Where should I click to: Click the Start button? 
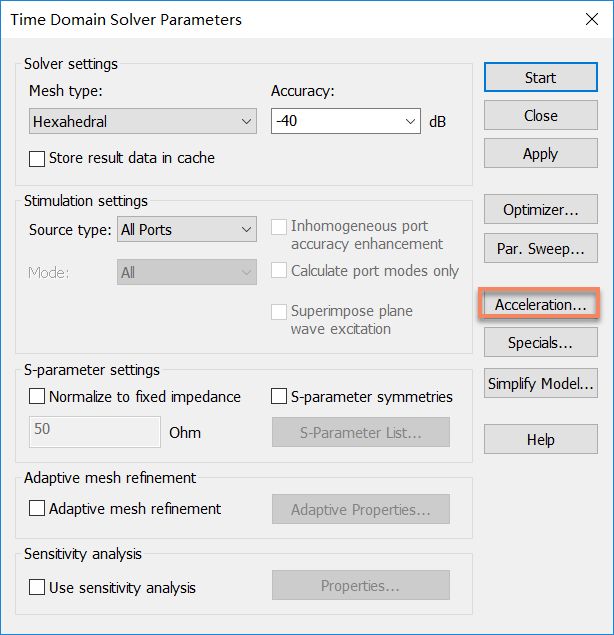point(540,77)
